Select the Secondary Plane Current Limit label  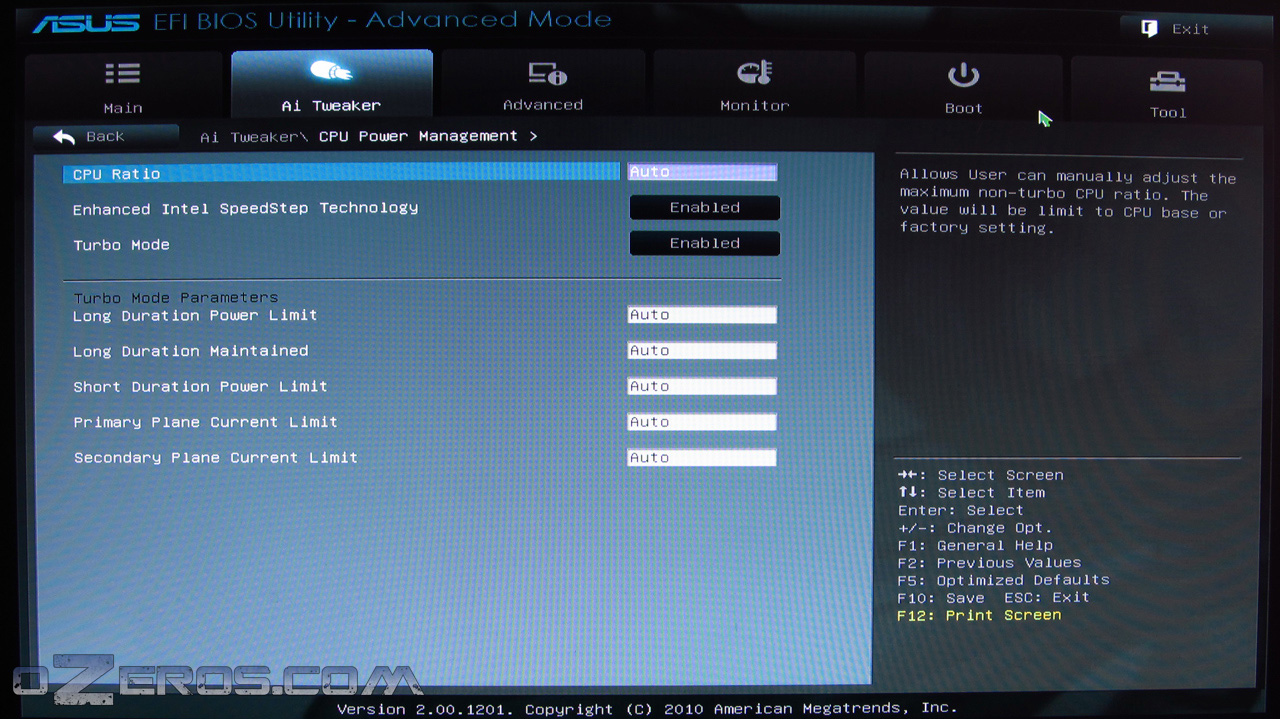pos(215,458)
